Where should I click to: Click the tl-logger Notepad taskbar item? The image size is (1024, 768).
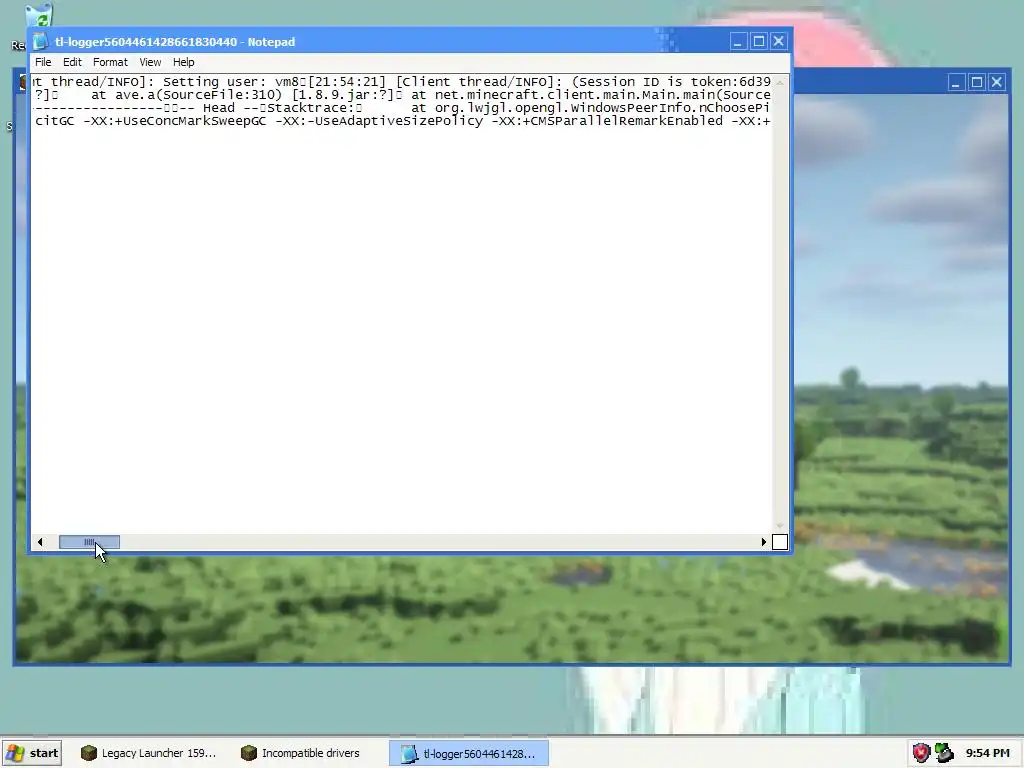(469, 753)
